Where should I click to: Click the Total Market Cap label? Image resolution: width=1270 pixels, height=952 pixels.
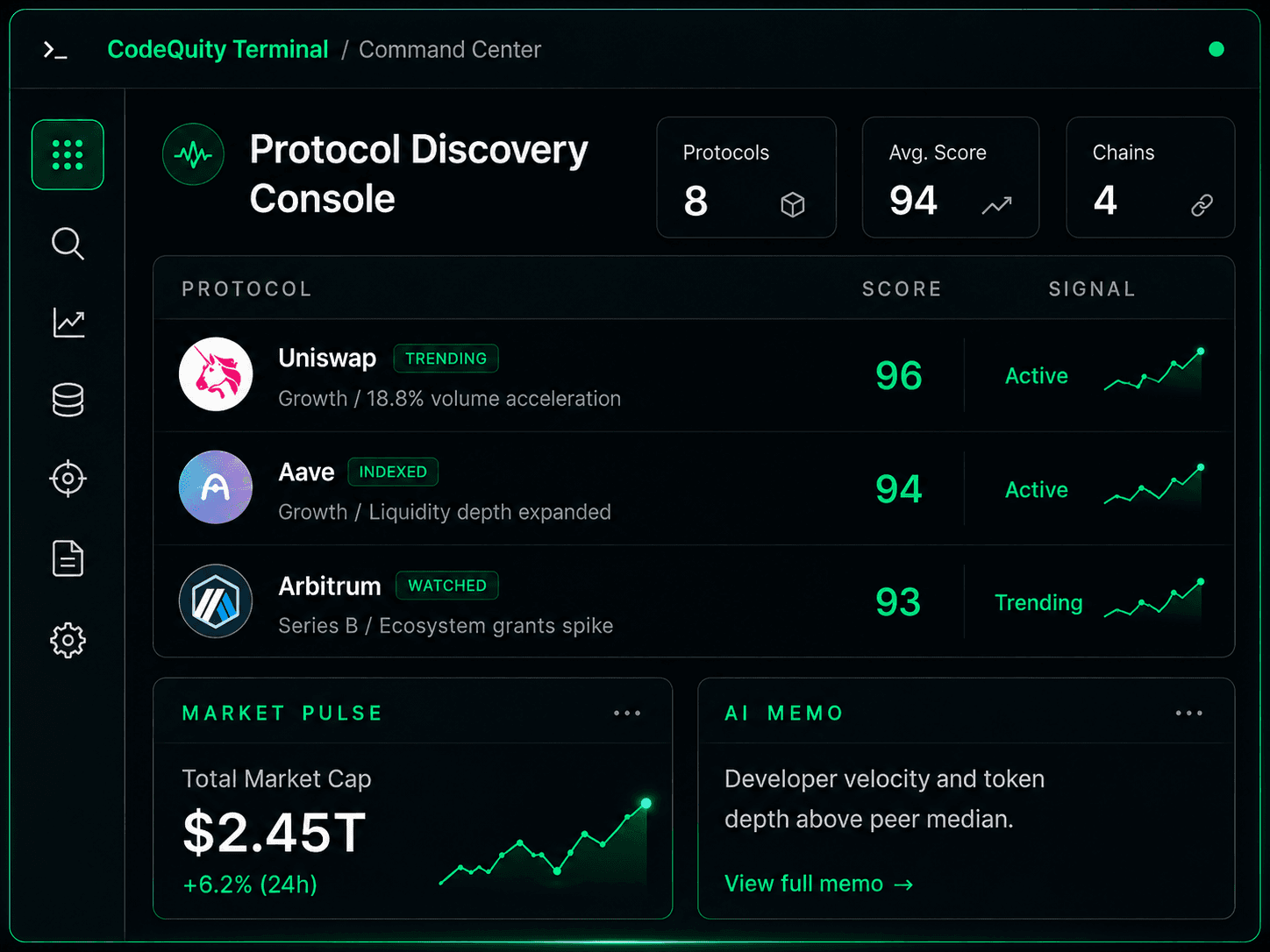(x=277, y=779)
